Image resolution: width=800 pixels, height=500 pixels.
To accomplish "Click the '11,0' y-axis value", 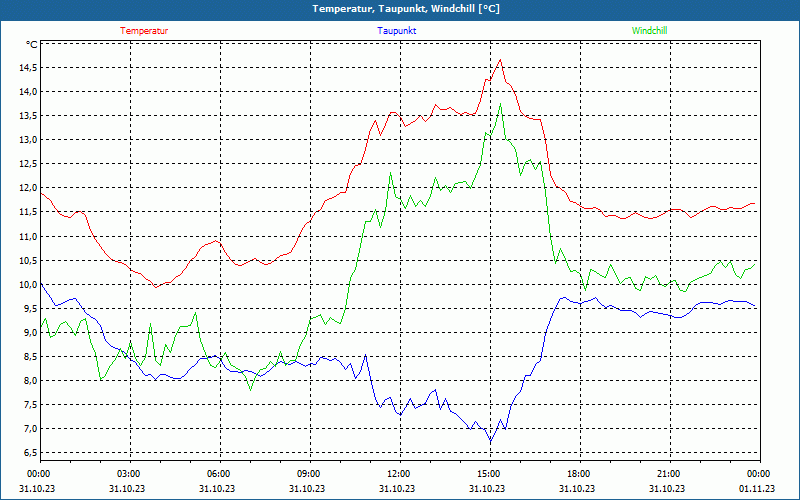I will (29, 236).
